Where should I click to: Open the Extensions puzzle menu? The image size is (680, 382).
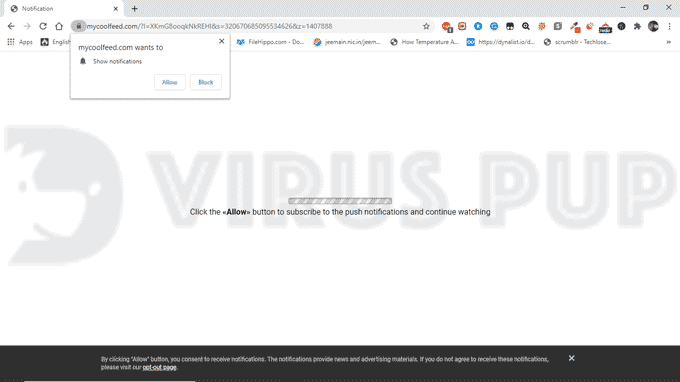pos(637,26)
